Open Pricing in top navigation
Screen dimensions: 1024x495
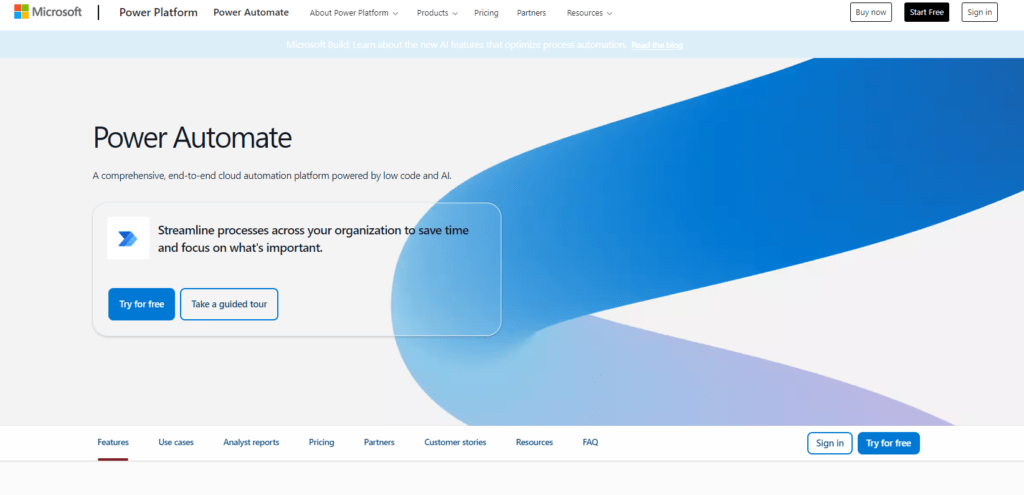tap(486, 13)
